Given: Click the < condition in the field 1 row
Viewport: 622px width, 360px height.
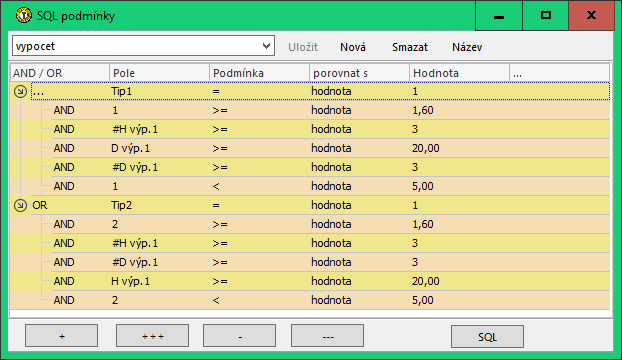Looking at the screenshot, I should (216, 186).
